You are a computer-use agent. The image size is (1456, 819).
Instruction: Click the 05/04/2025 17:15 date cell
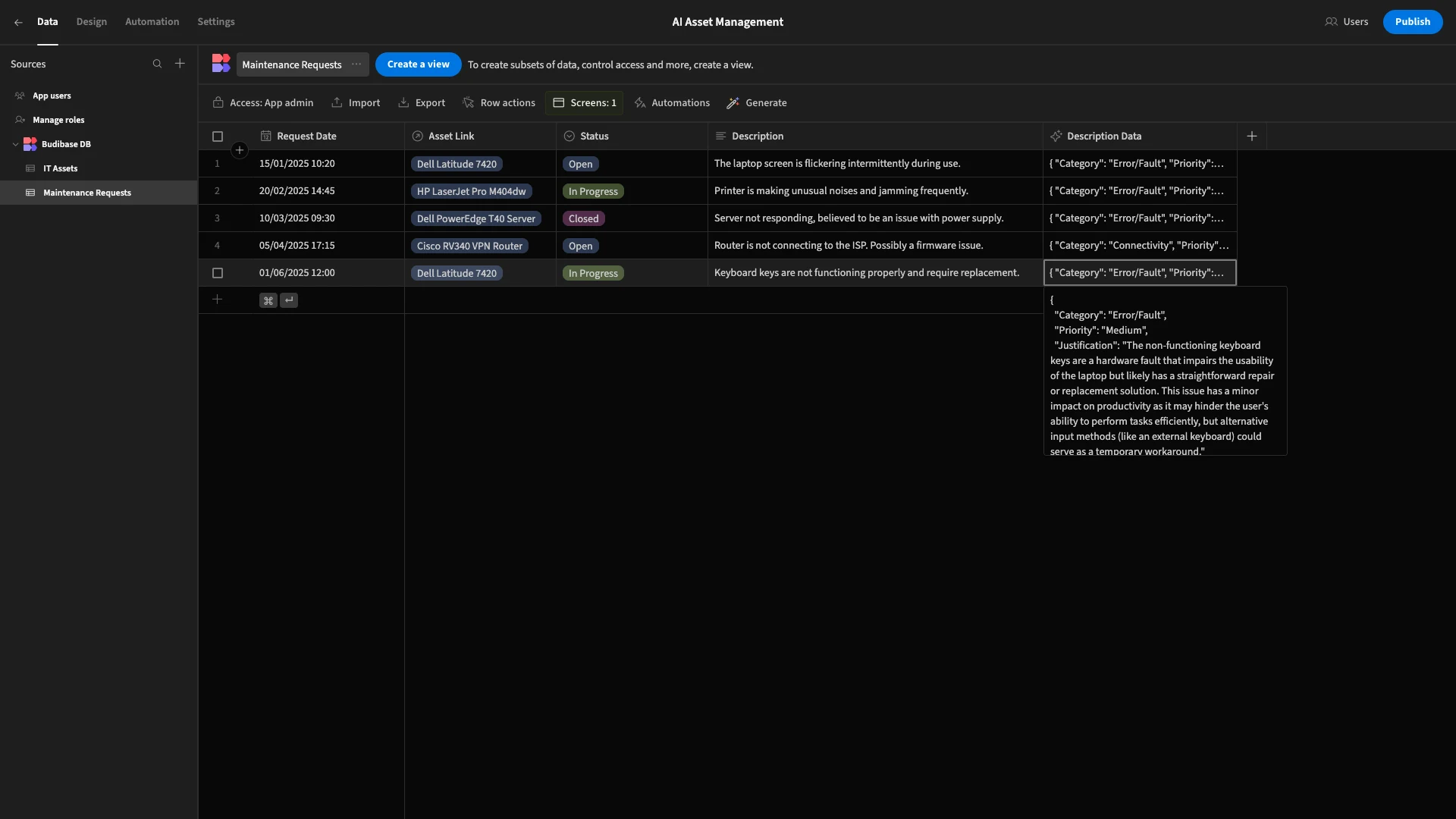328,246
